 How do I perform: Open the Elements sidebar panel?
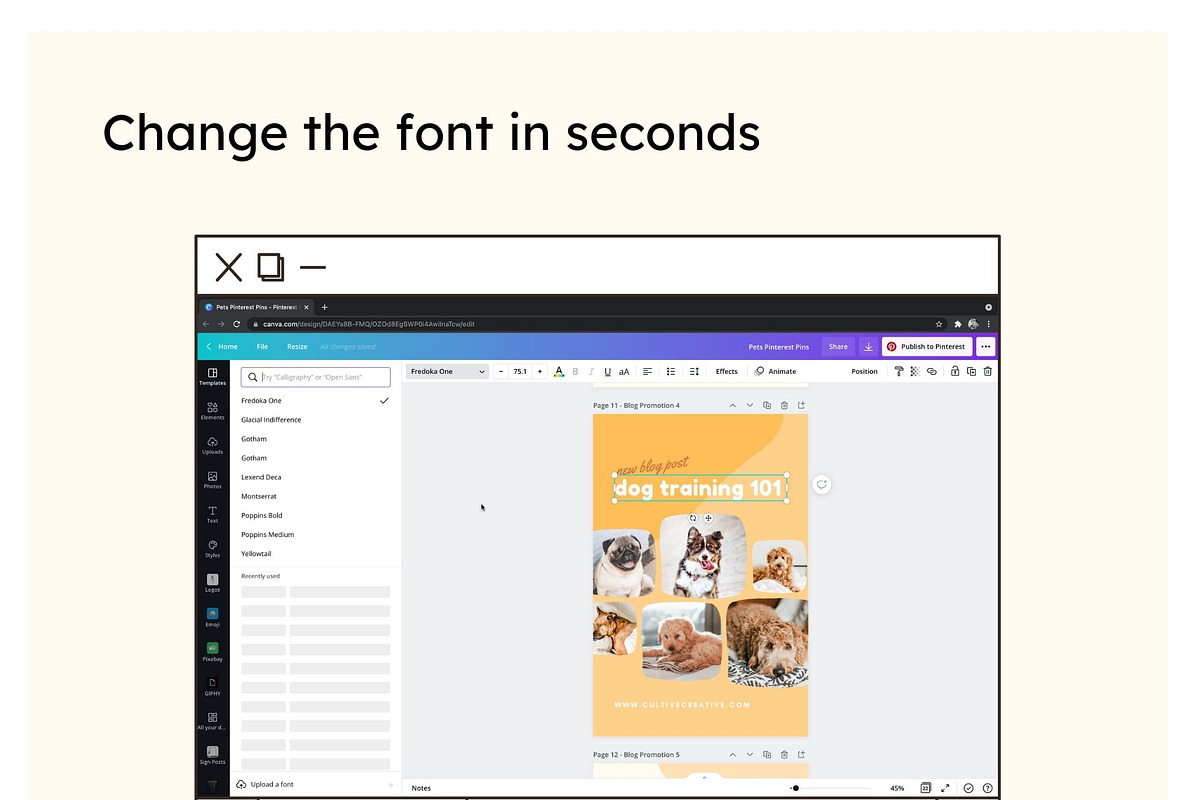[x=212, y=410]
